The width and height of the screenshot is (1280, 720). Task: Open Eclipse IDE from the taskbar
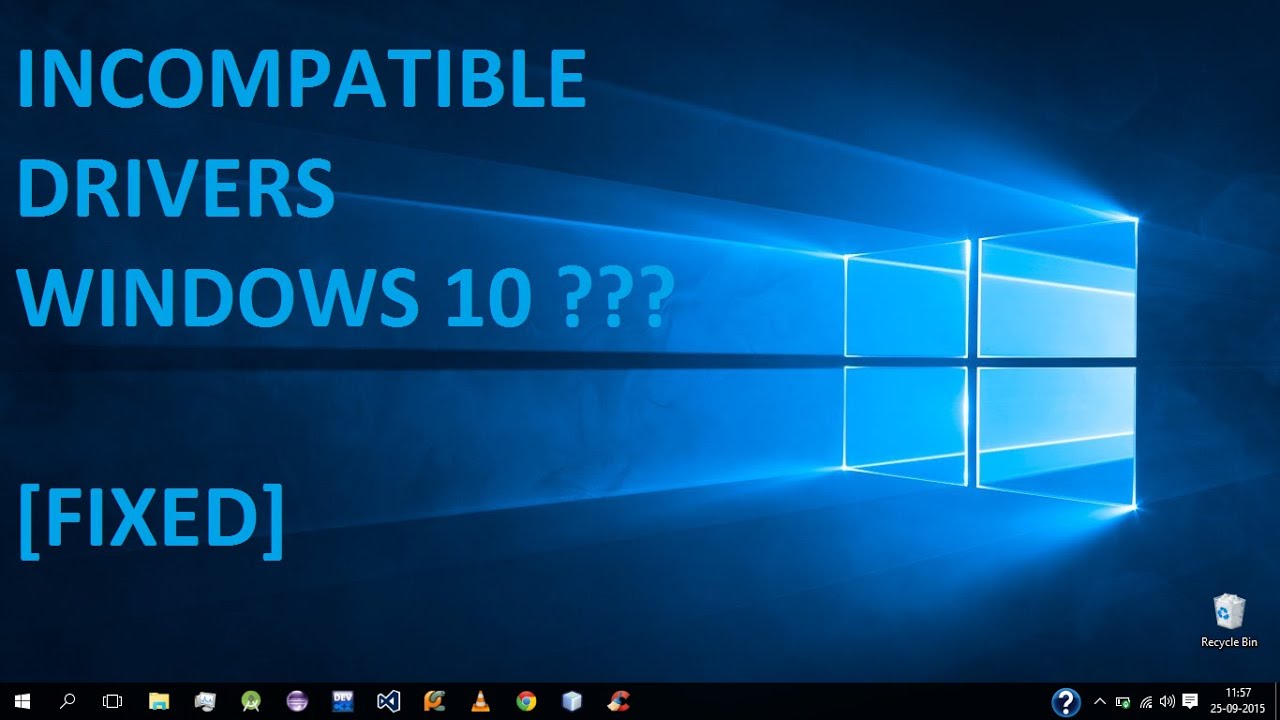coord(297,701)
